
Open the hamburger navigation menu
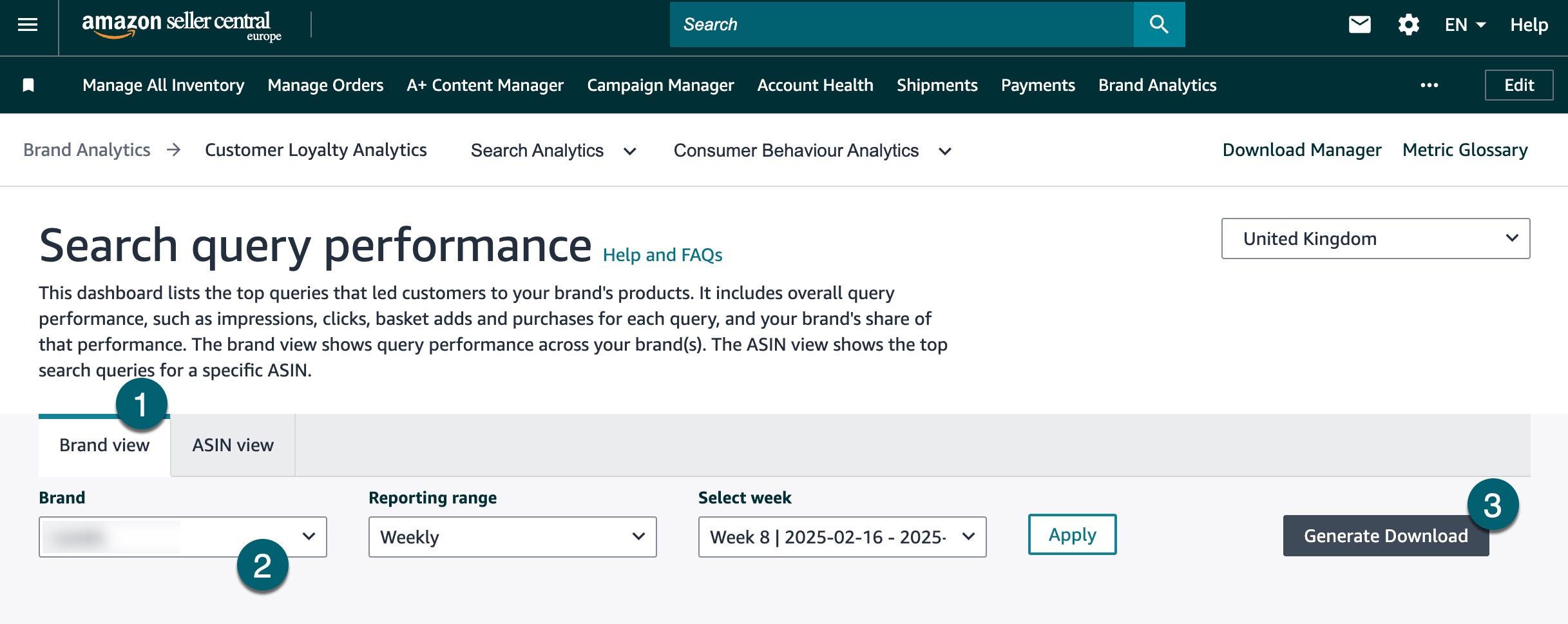pos(28,25)
